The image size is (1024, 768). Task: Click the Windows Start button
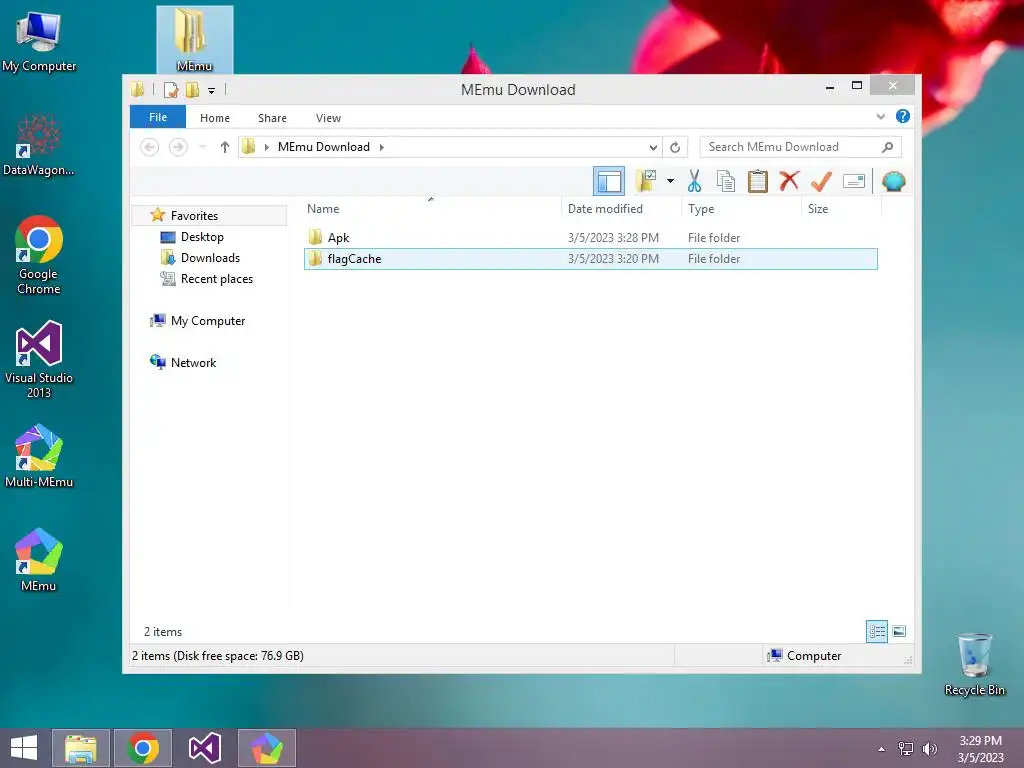24,748
